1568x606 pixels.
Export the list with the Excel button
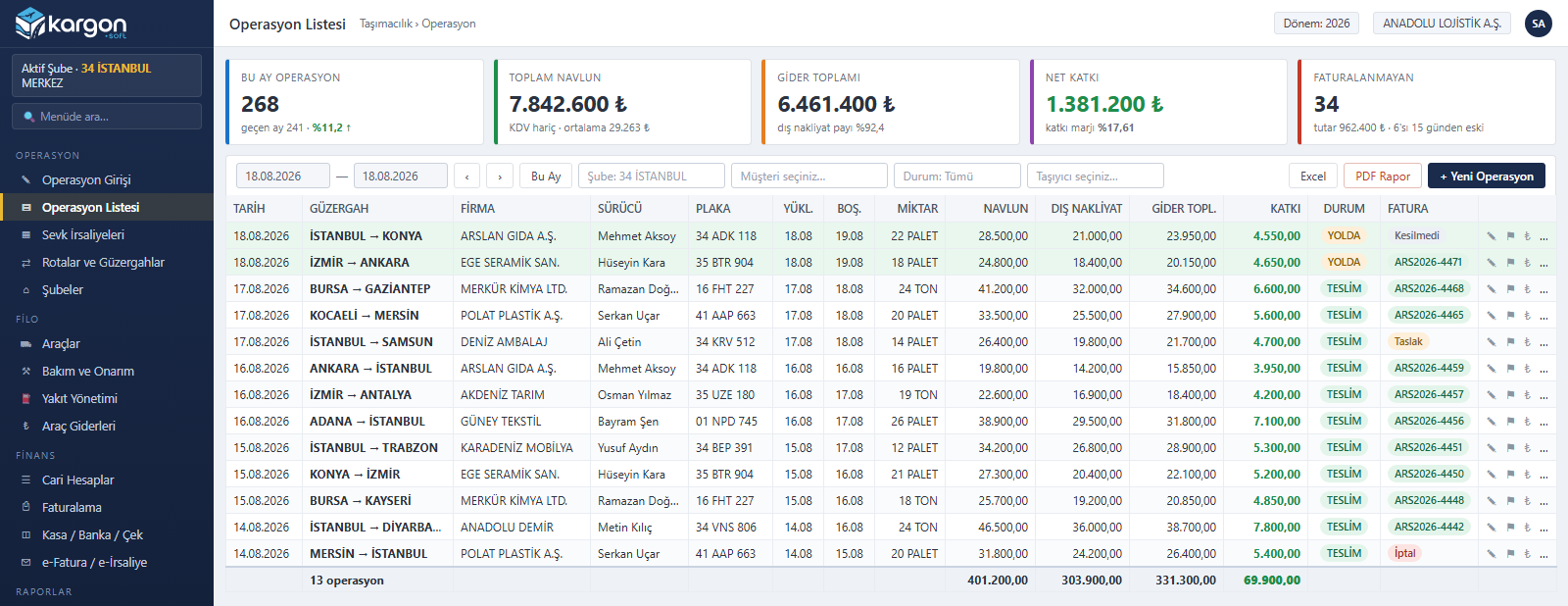(x=1313, y=177)
